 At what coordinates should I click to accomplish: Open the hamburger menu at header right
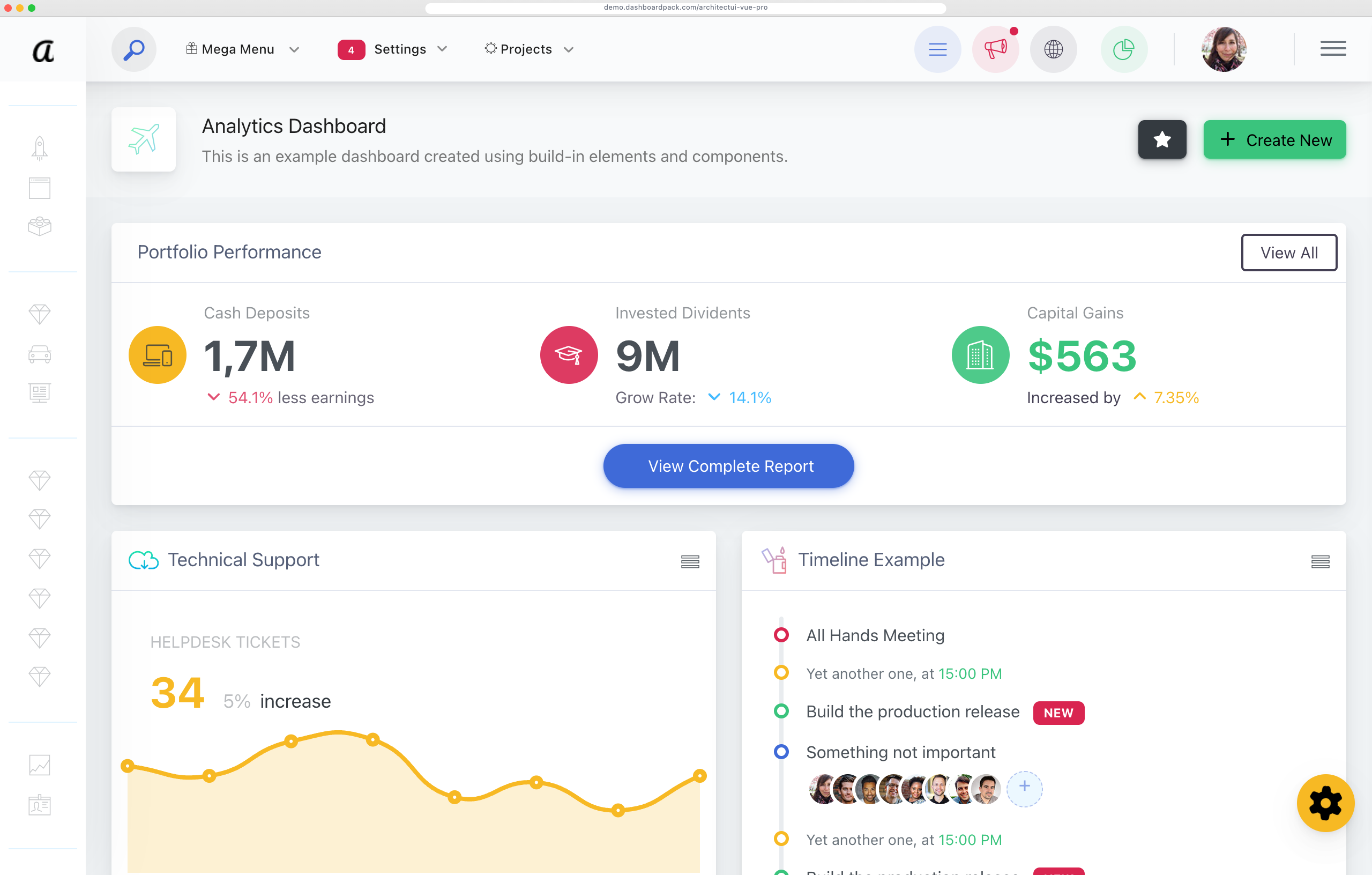[1333, 49]
